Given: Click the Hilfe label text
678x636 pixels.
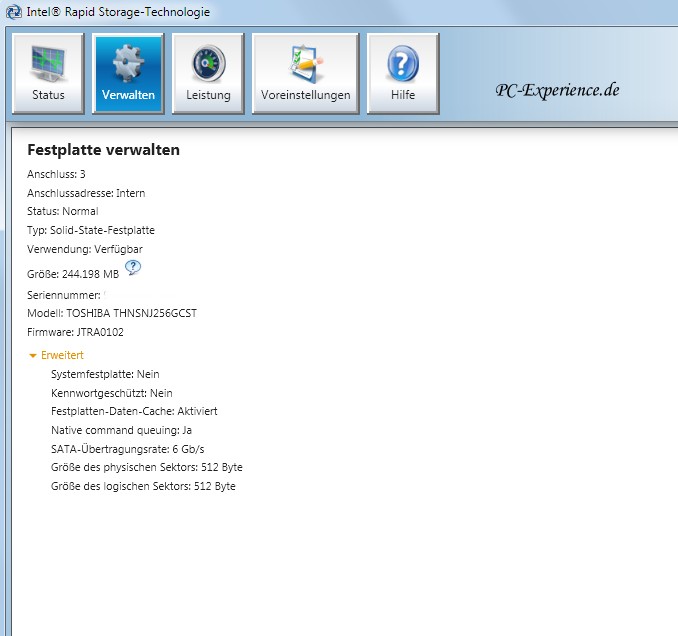Looking at the screenshot, I should pos(402,96).
